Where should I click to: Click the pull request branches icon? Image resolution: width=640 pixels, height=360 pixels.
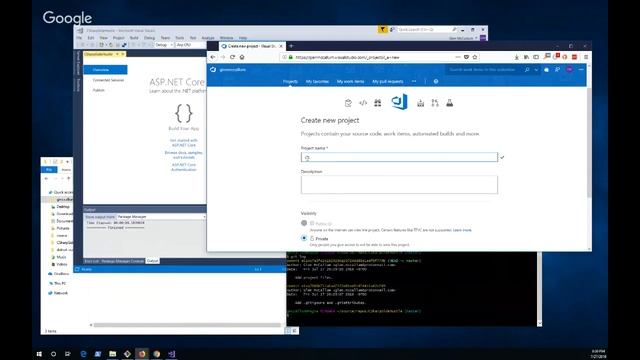(435, 103)
